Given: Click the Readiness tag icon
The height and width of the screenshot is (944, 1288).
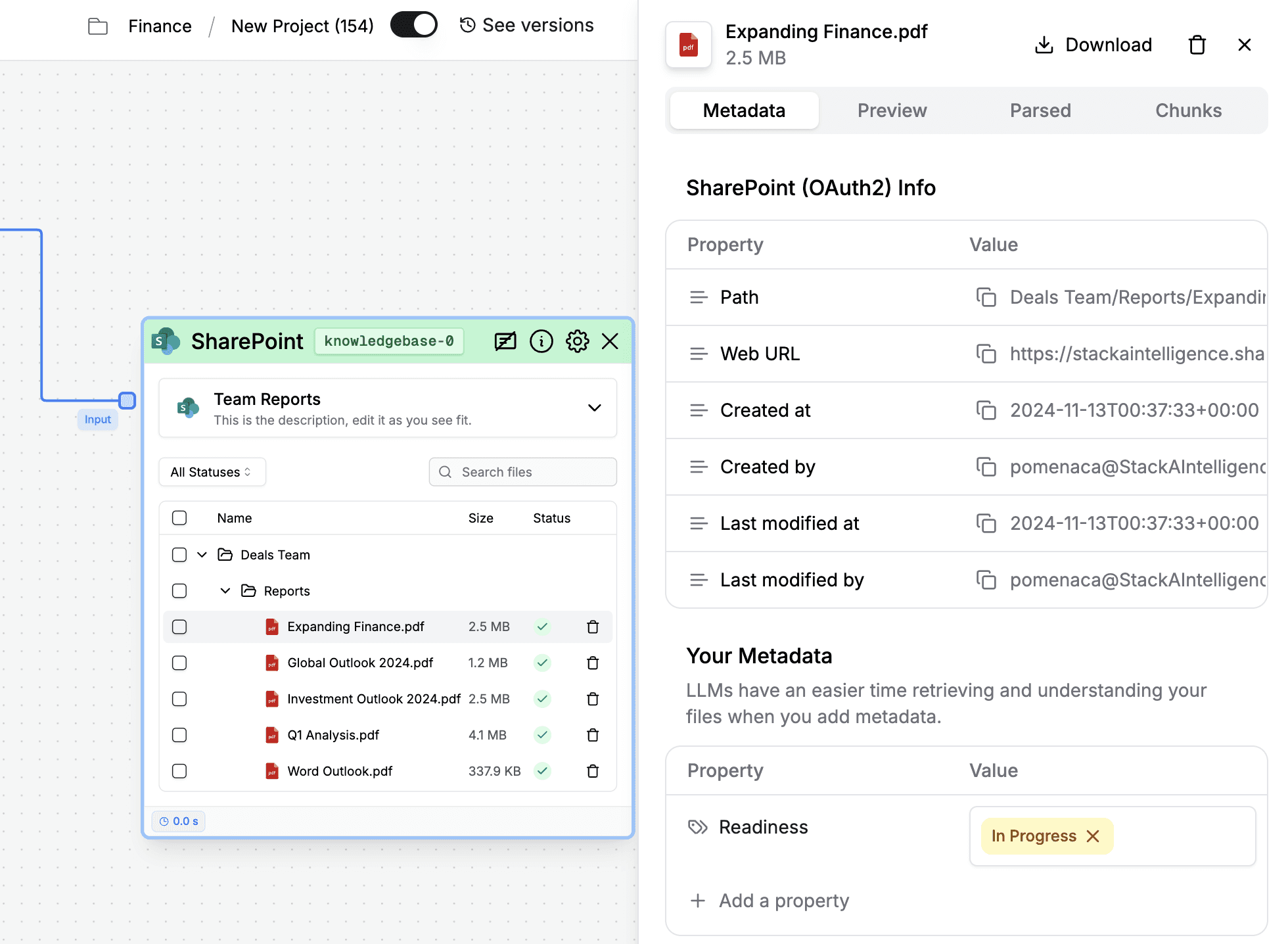Looking at the screenshot, I should tap(698, 827).
